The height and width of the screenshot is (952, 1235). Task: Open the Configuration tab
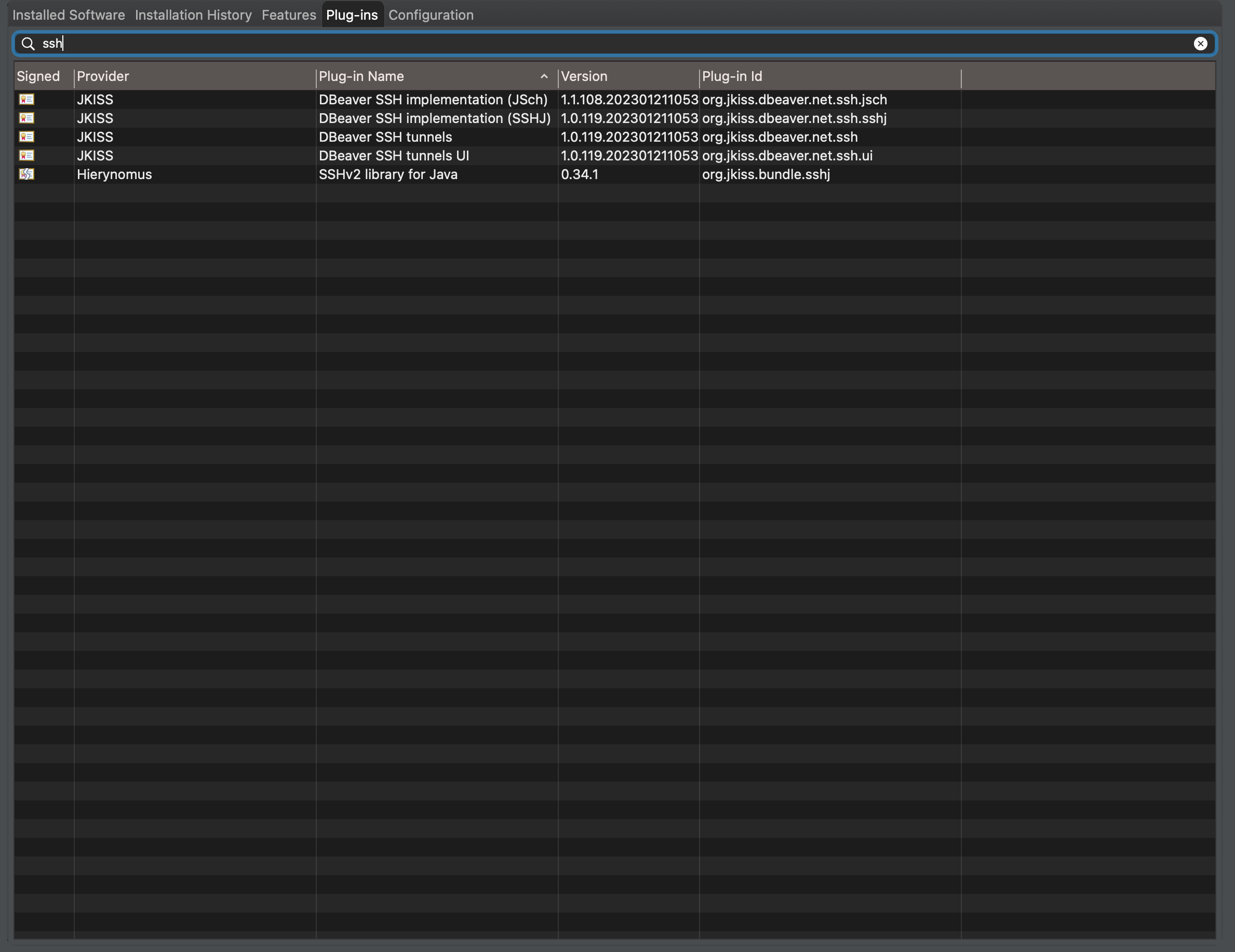pos(431,15)
